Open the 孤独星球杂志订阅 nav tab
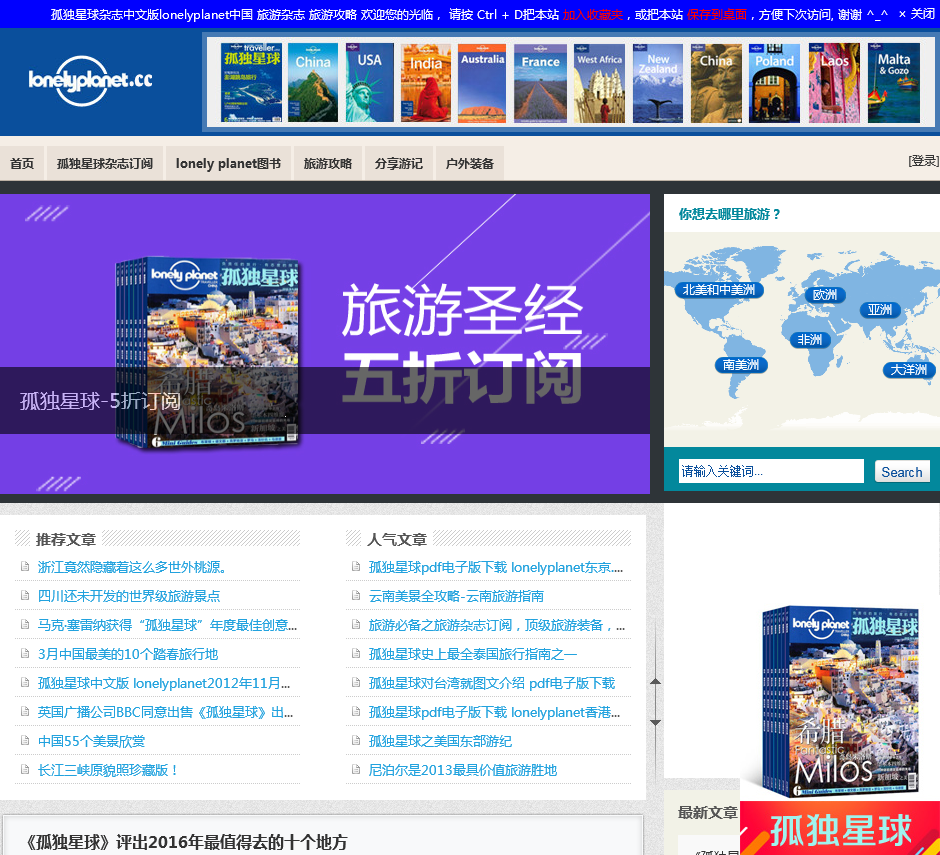 tap(105, 163)
